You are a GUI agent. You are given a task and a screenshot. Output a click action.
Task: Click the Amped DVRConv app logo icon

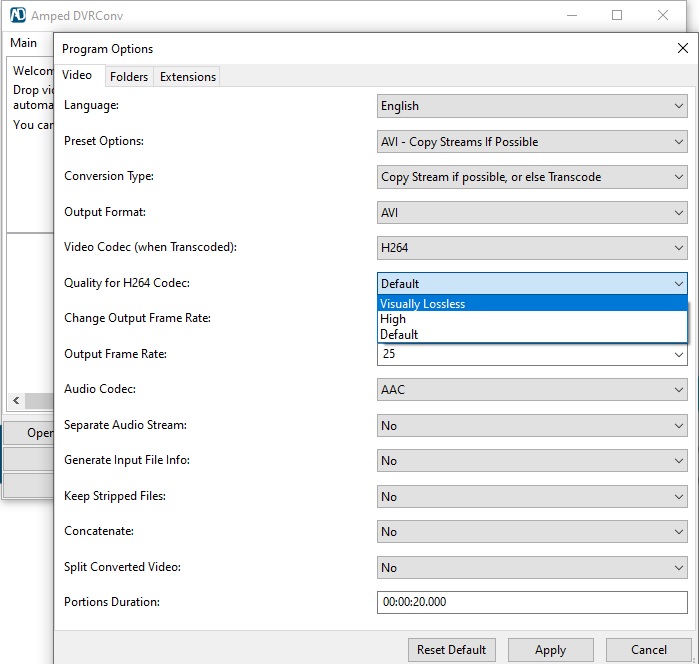(x=18, y=15)
